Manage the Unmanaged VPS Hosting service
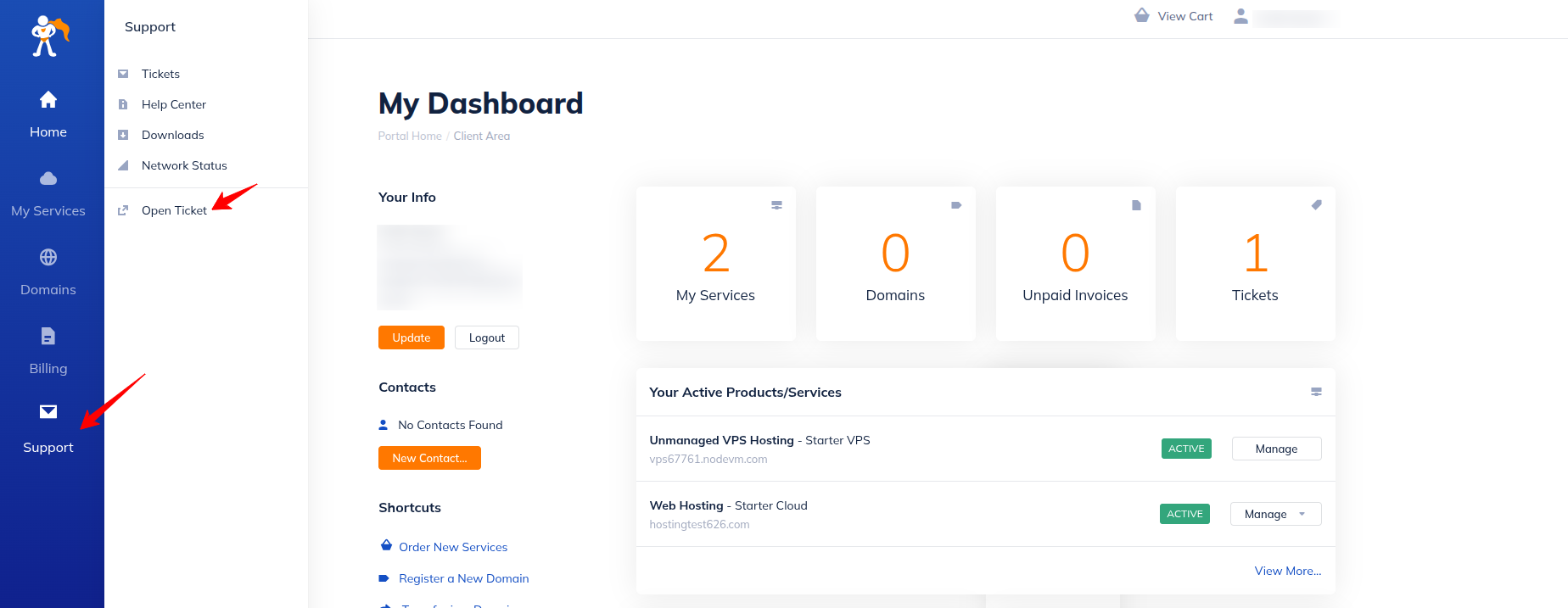1568x608 pixels. (x=1276, y=449)
